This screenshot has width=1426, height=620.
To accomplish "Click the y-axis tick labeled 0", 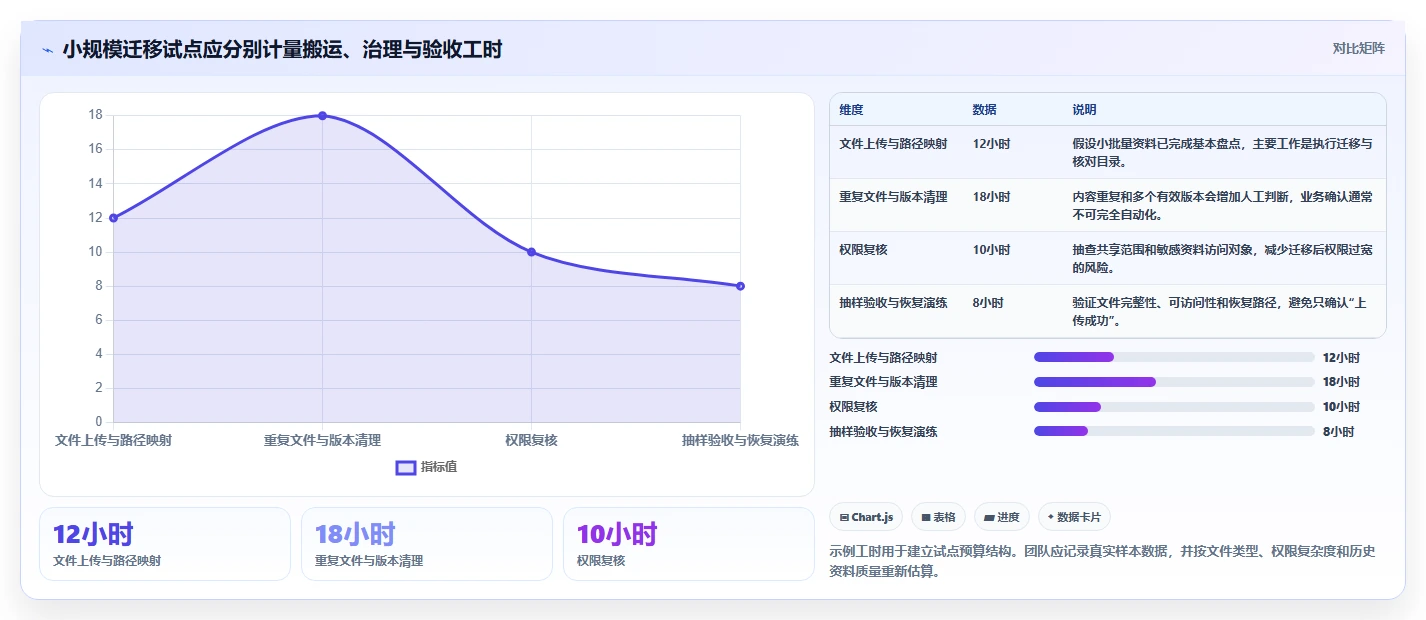I will [x=99, y=422].
